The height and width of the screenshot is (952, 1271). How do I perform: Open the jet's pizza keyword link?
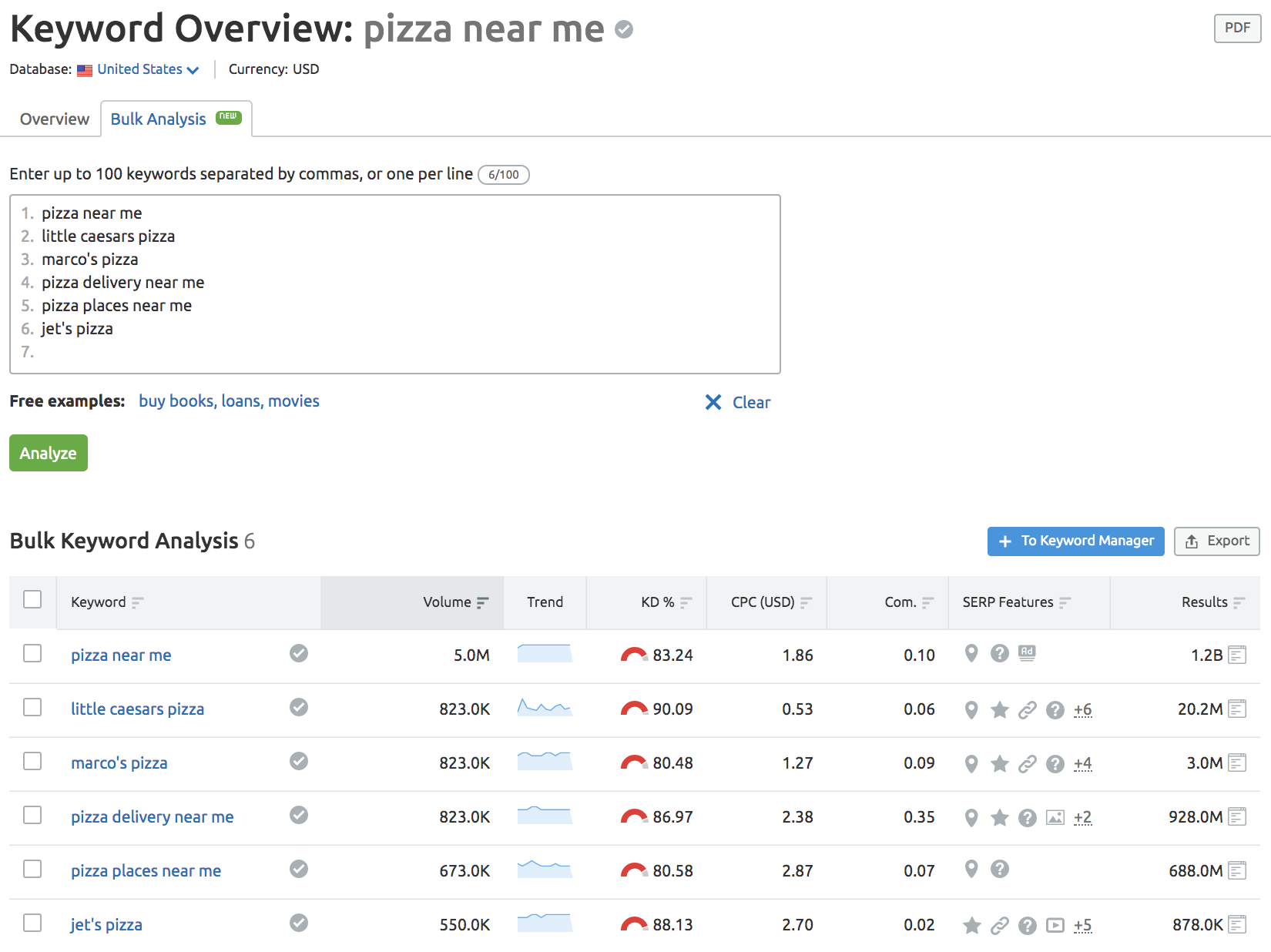pyautogui.click(x=106, y=924)
